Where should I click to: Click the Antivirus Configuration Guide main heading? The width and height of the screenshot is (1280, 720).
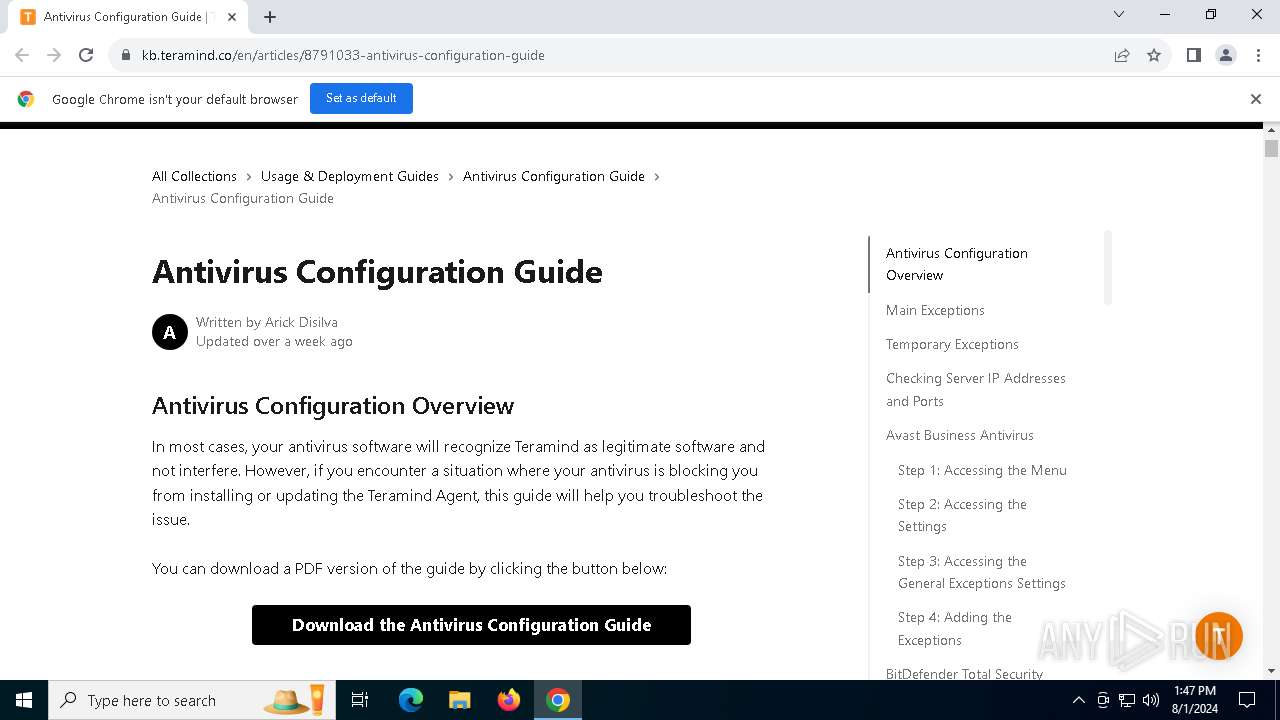[x=377, y=272]
